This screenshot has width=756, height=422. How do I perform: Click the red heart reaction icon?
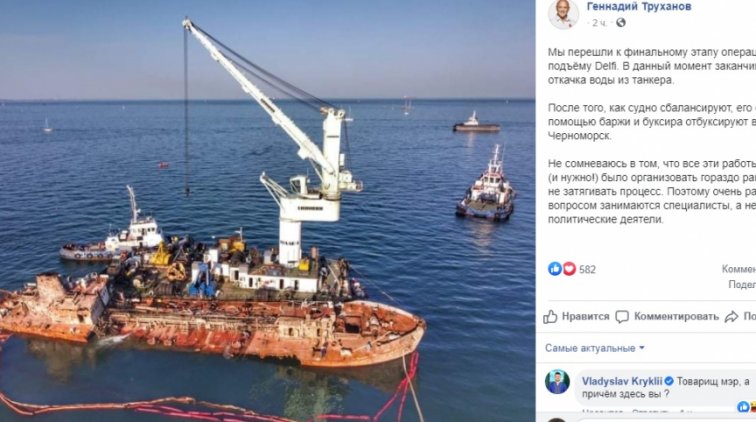point(569,269)
